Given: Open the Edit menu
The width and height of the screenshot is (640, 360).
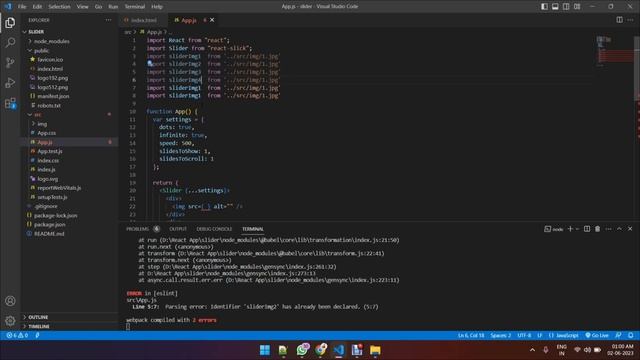Looking at the screenshot, I should point(37,7).
